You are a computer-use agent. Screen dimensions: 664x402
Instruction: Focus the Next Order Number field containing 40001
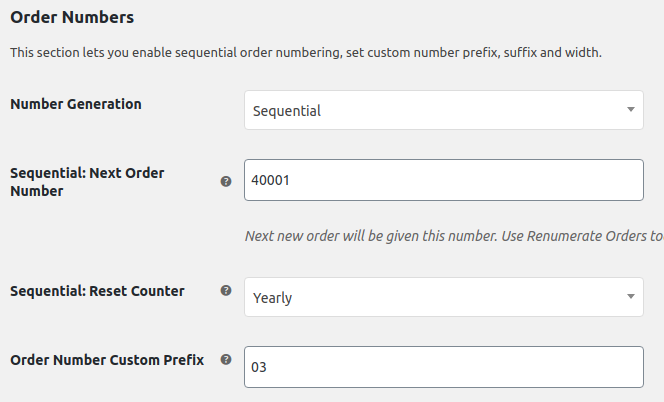pos(444,180)
